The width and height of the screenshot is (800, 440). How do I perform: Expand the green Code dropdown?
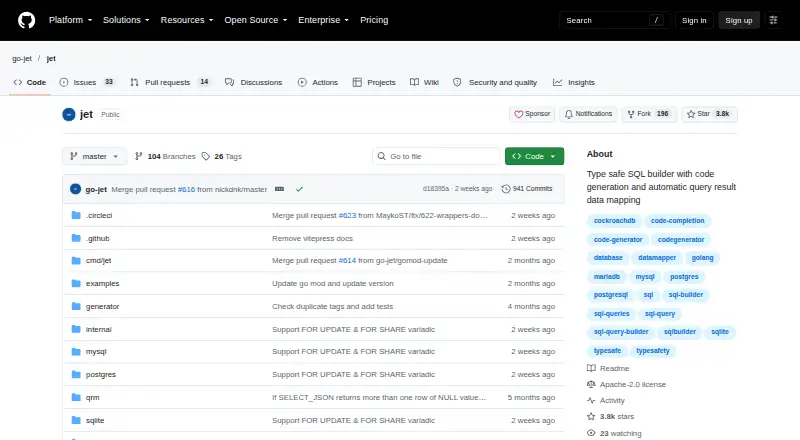tap(534, 156)
